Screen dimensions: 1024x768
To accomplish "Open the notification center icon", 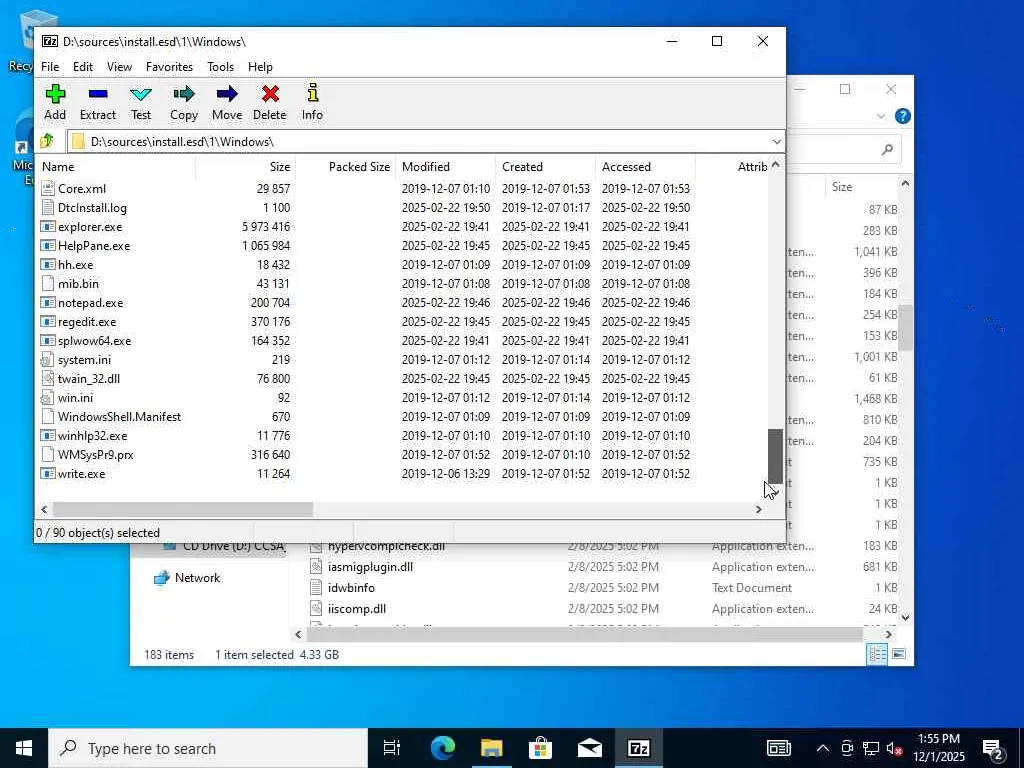I will (x=993, y=748).
